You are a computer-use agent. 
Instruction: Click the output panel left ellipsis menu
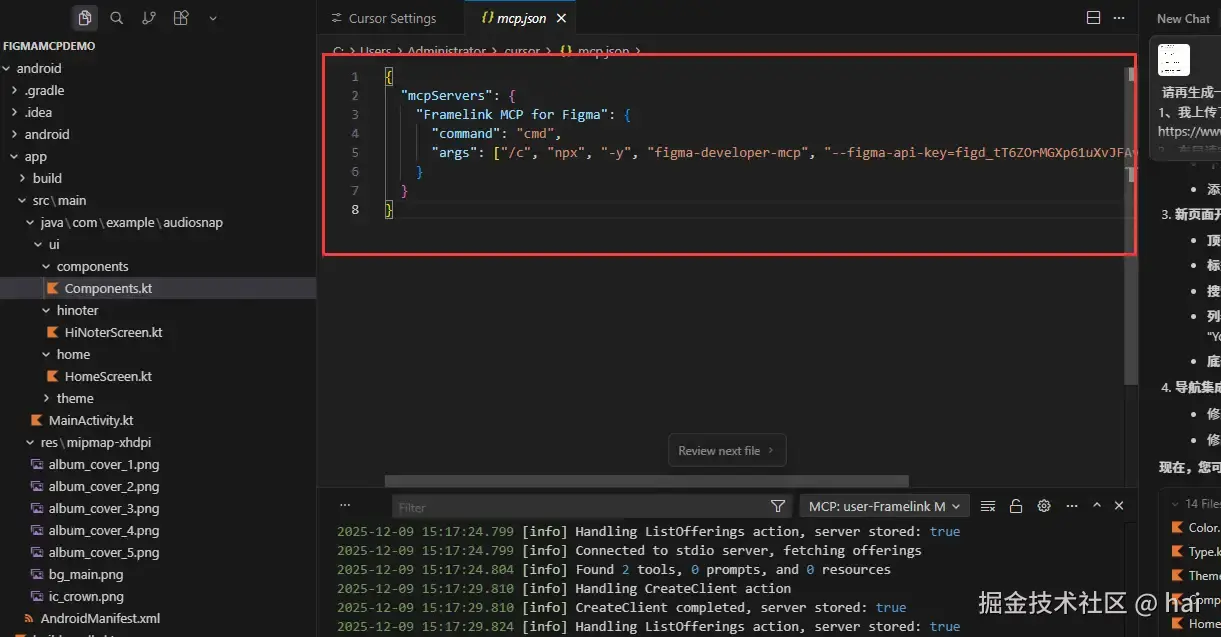[x=345, y=506]
